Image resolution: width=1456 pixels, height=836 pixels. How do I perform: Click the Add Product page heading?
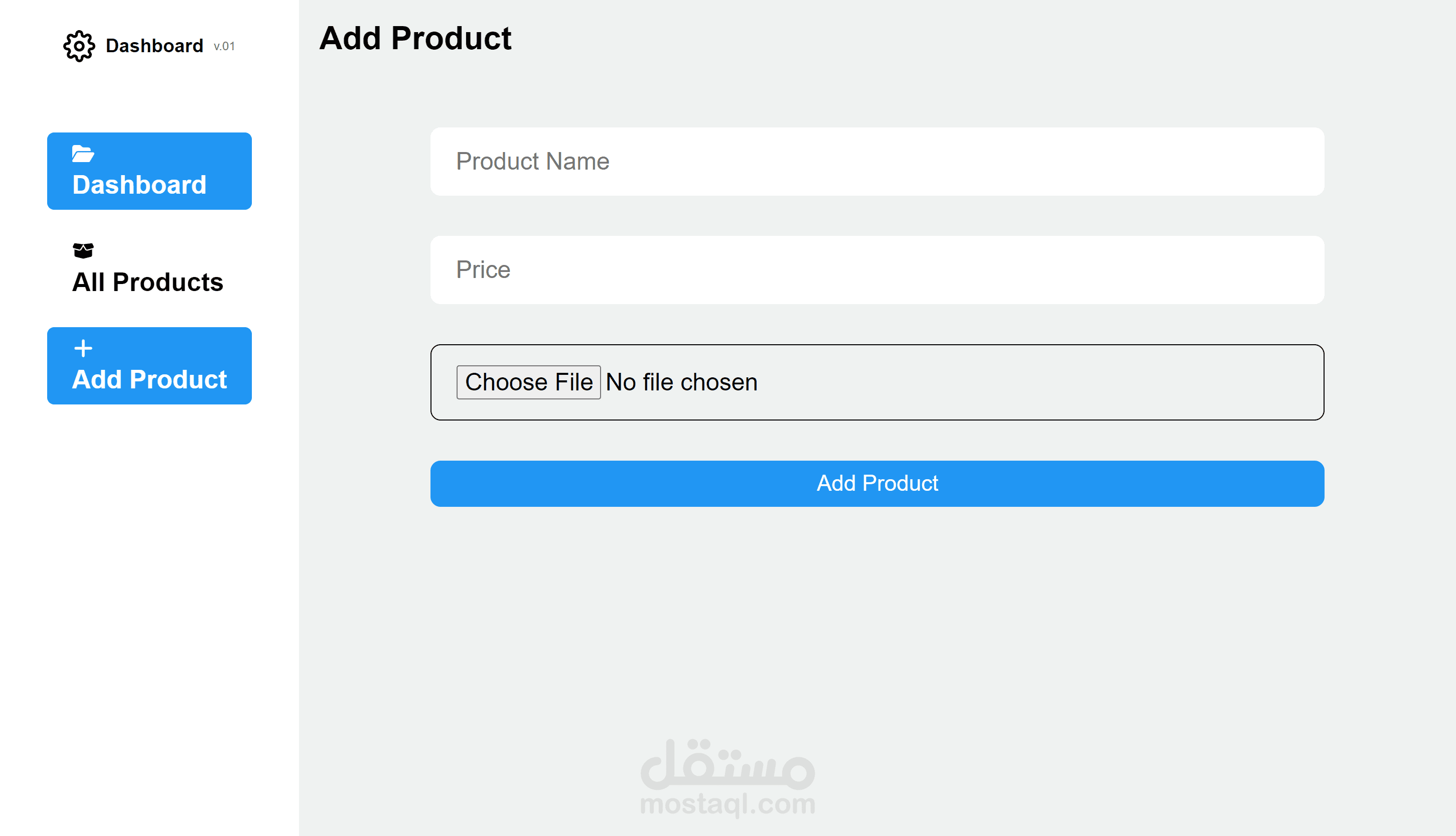(x=415, y=39)
